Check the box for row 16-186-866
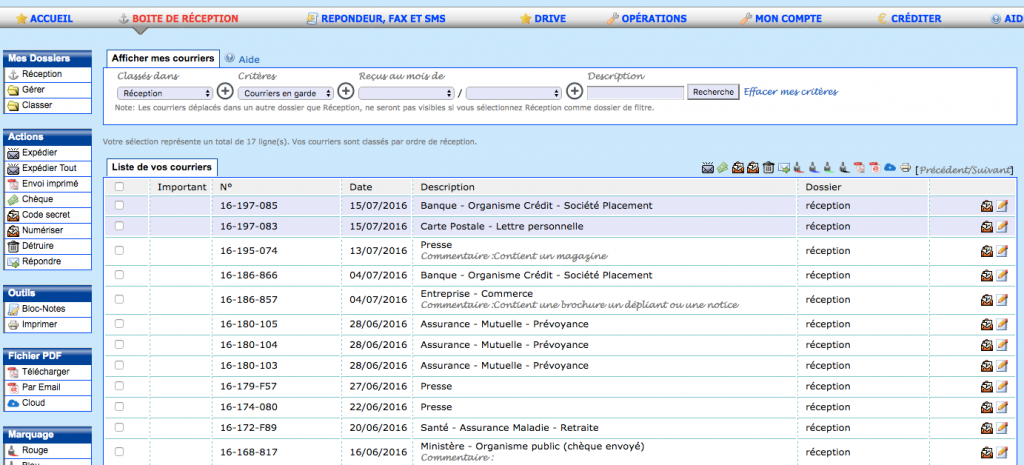Screen dimensions: 1024x465 [x=120, y=275]
